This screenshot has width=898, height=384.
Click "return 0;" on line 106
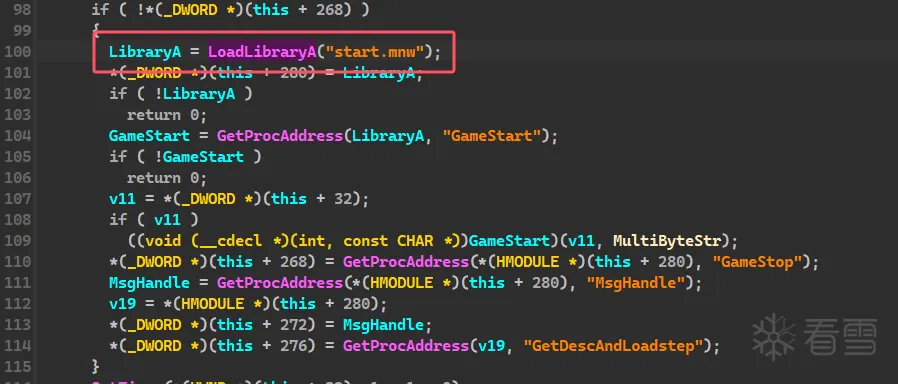tap(167, 178)
